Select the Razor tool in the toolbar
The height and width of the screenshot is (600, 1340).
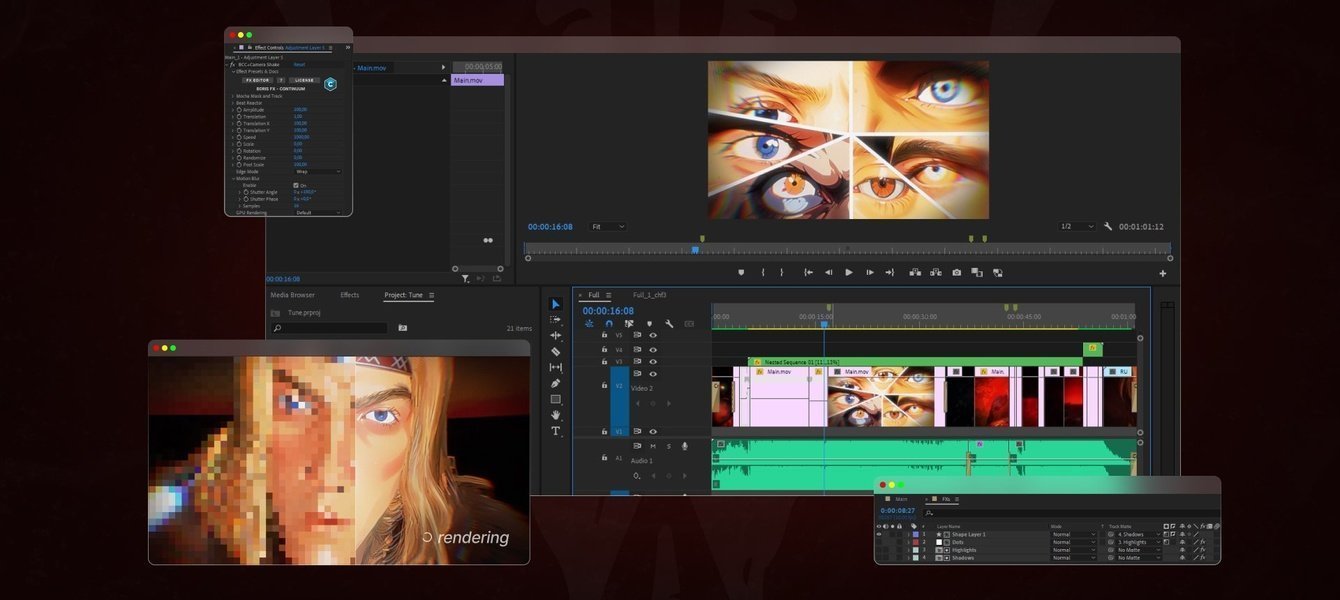[x=556, y=352]
